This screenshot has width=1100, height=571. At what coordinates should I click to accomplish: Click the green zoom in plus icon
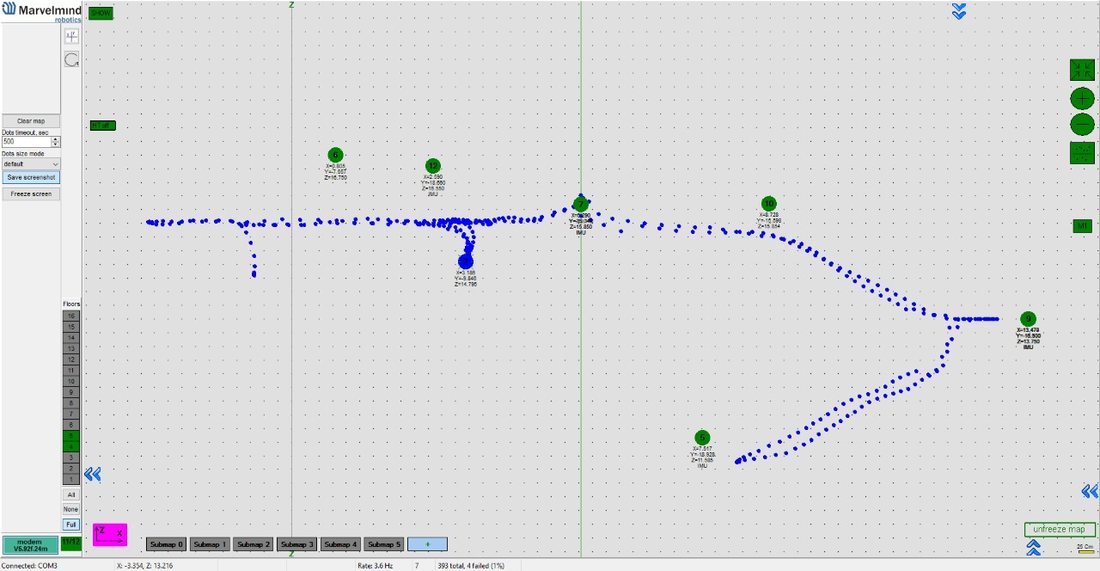pos(1082,99)
